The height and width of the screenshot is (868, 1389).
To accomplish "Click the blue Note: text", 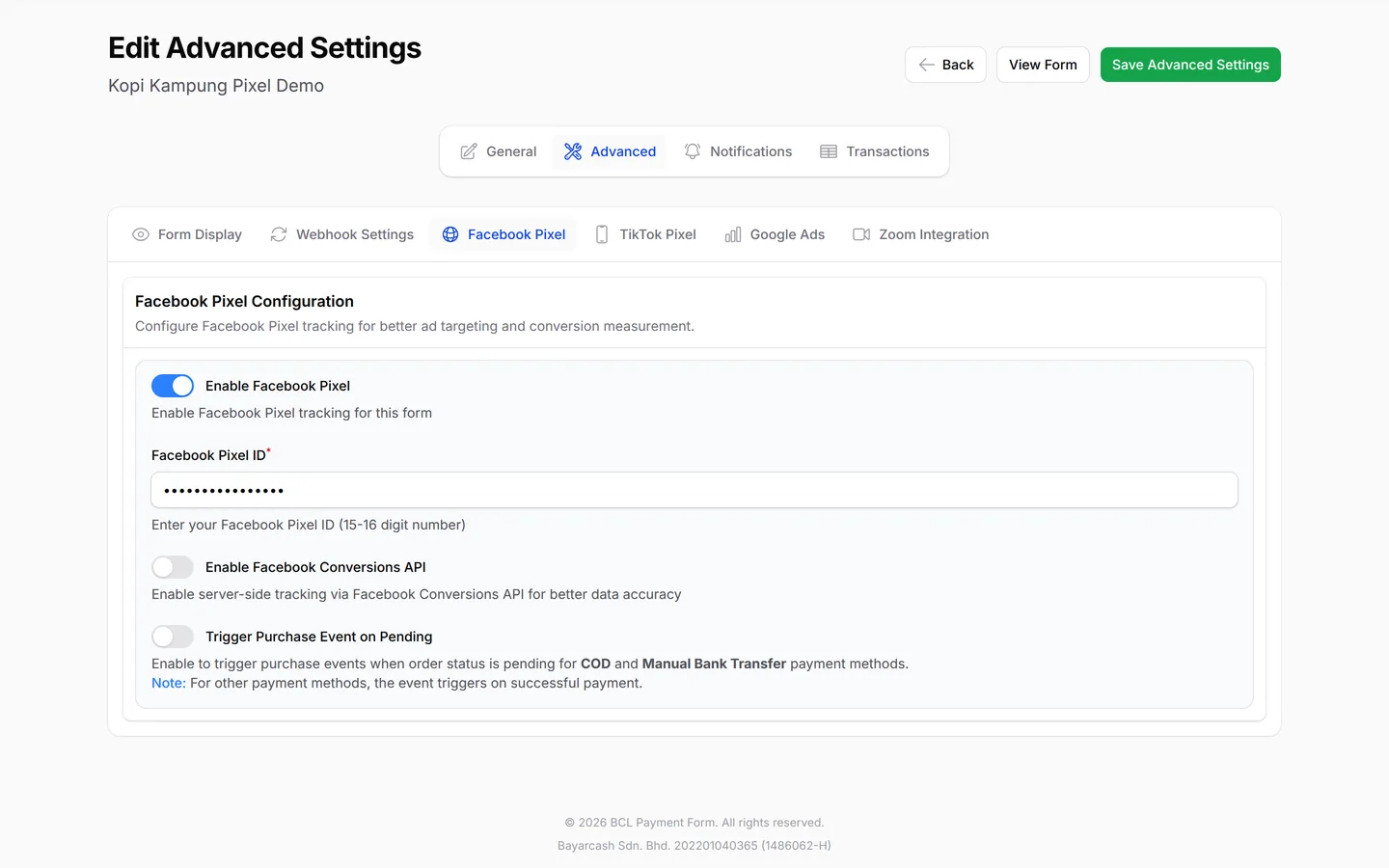I will tap(168, 683).
